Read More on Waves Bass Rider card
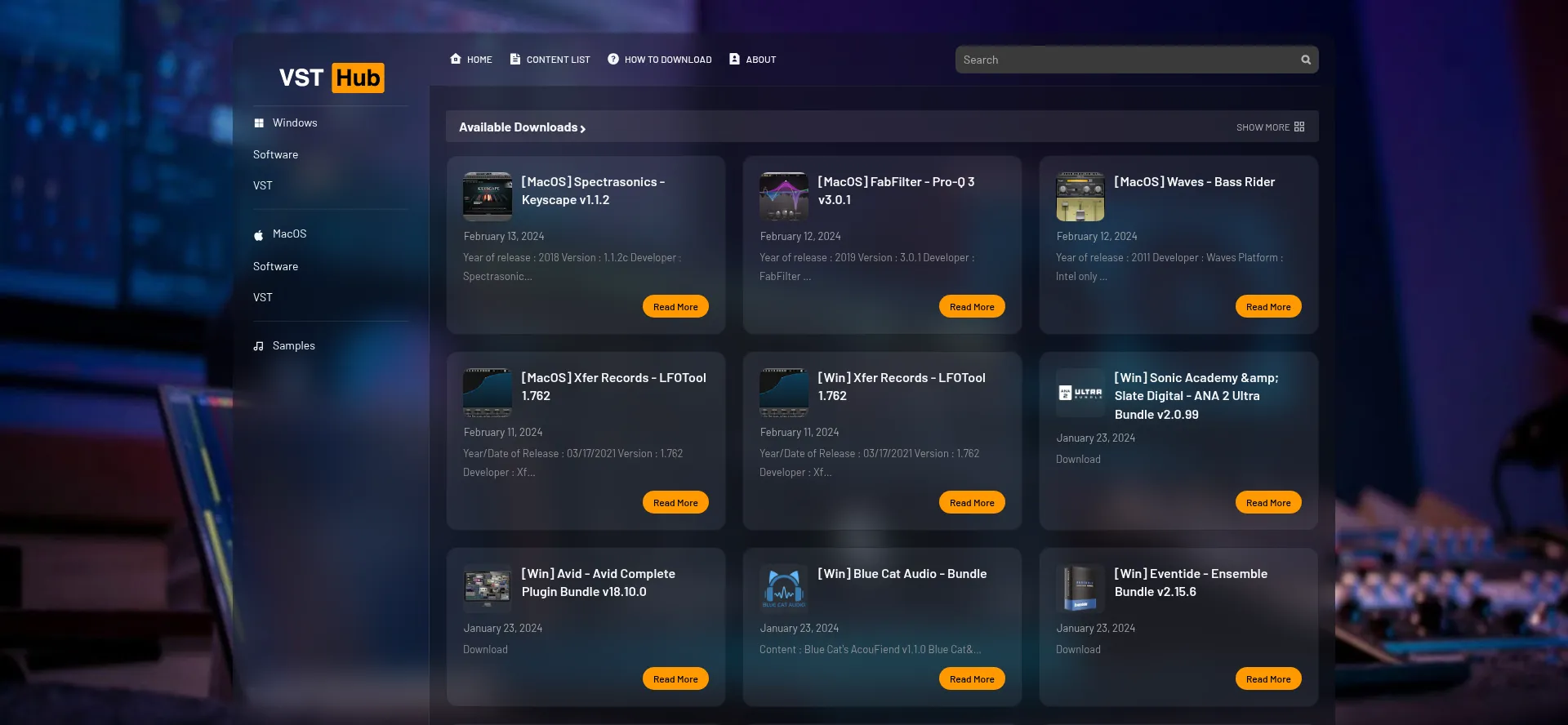The image size is (1568, 725). point(1268,306)
